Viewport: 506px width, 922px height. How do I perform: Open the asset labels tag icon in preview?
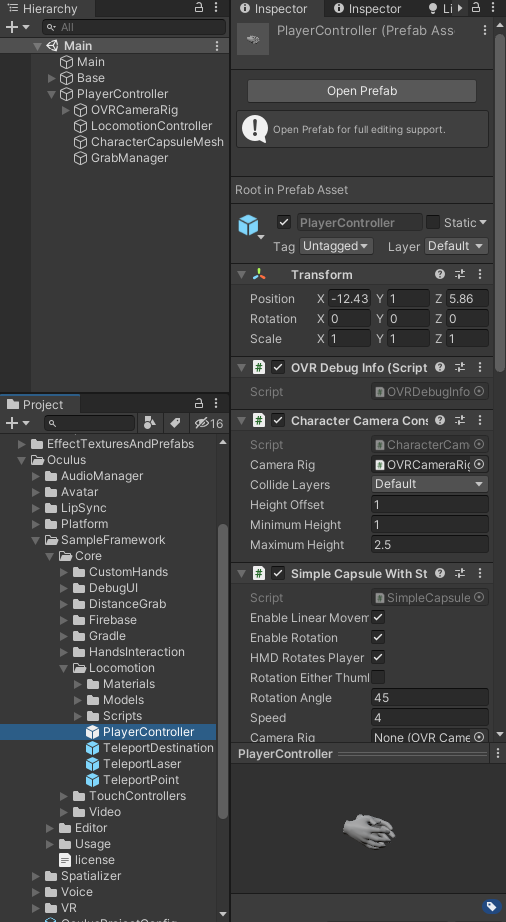point(490,906)
